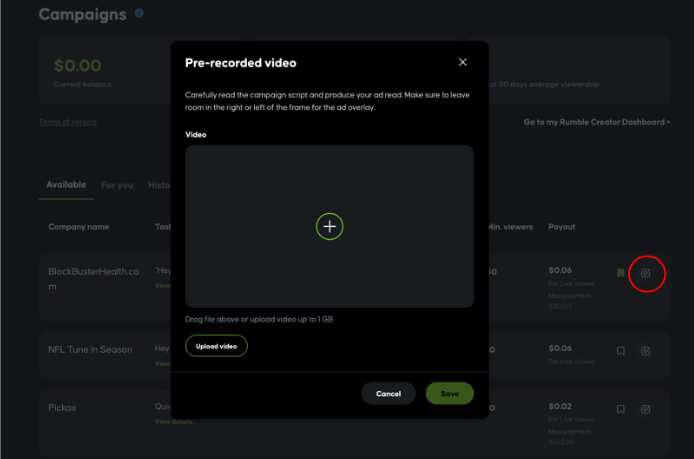Go to my Rumble Creator Dashboard

596,122
